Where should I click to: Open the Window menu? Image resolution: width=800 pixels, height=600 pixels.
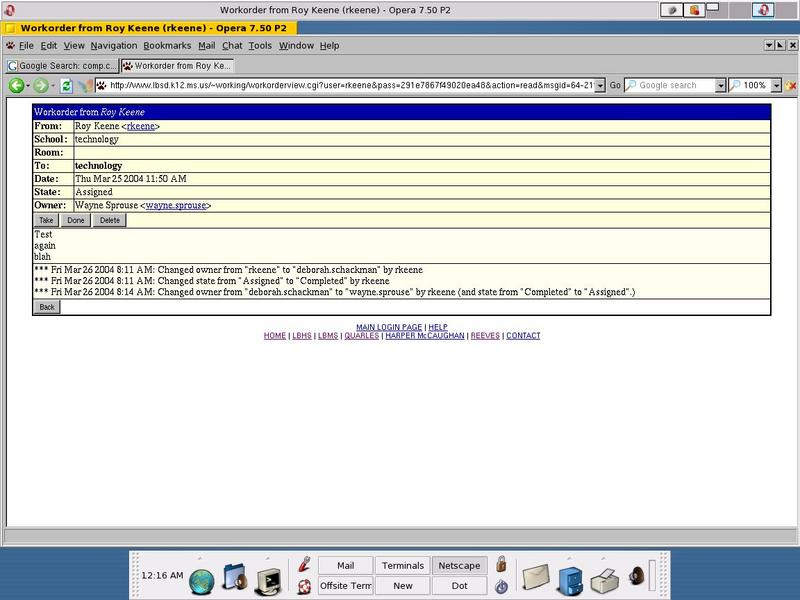click(296, 45)
